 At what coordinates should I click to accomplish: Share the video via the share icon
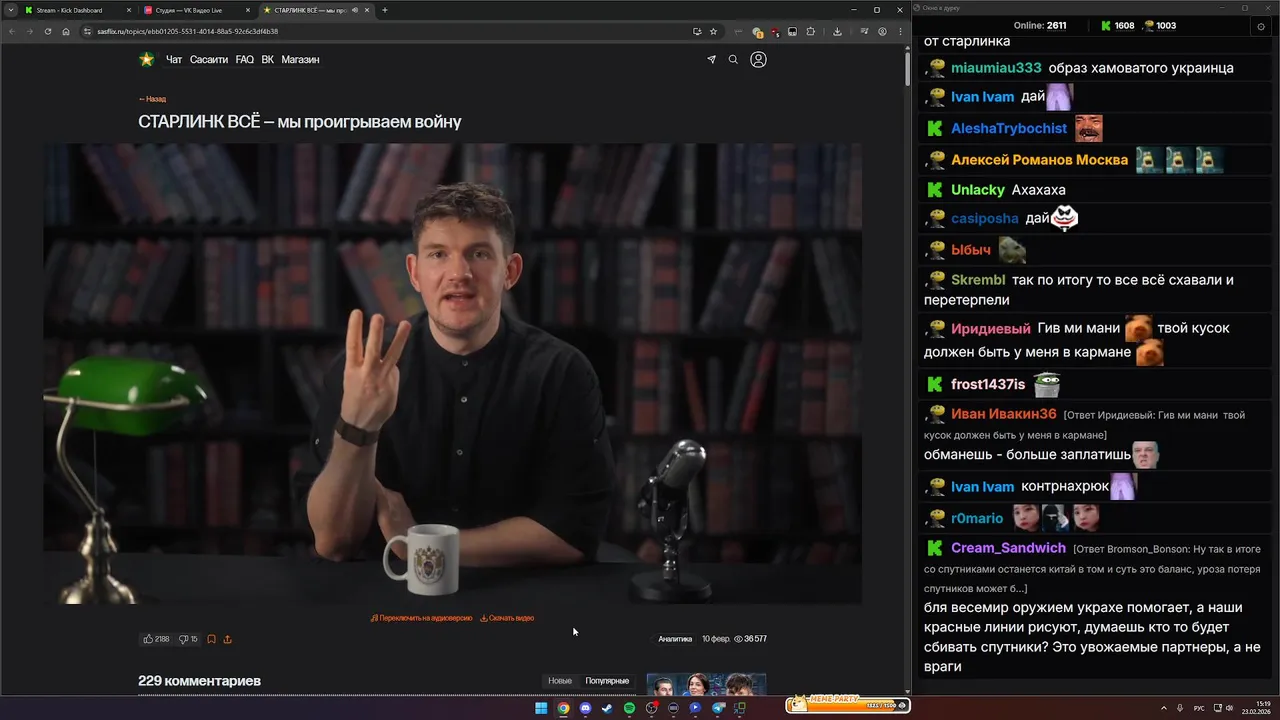pos(227,638)
